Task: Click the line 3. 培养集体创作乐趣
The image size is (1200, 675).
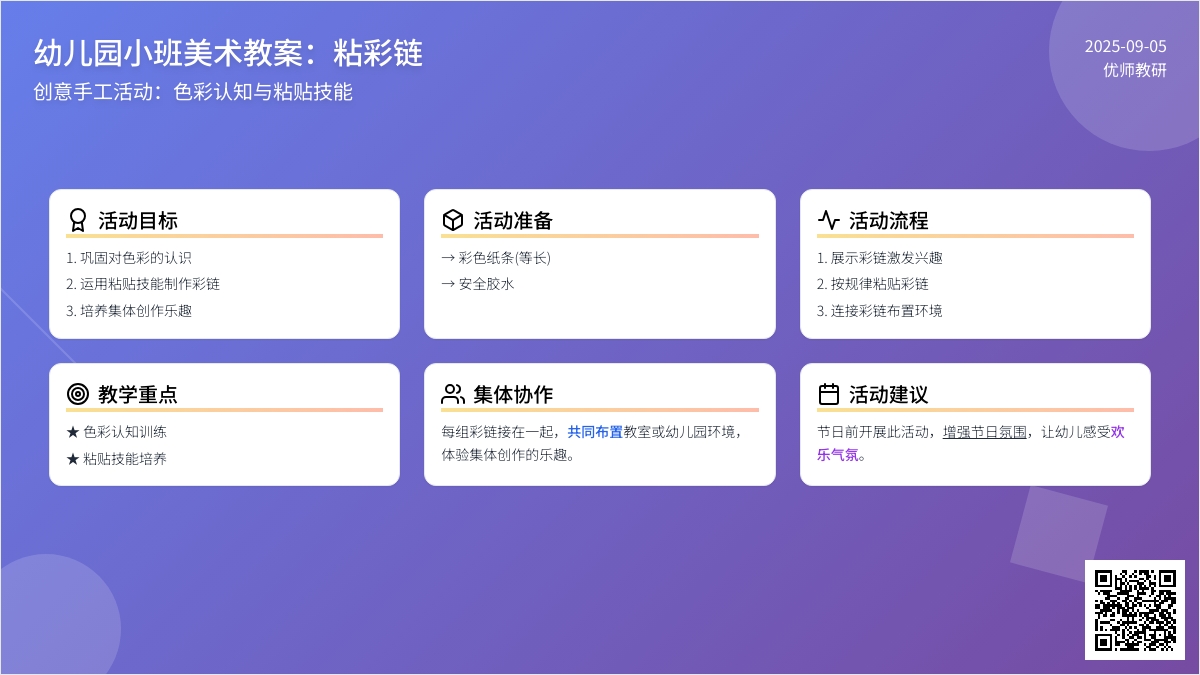Action: (x=129, y=311)
